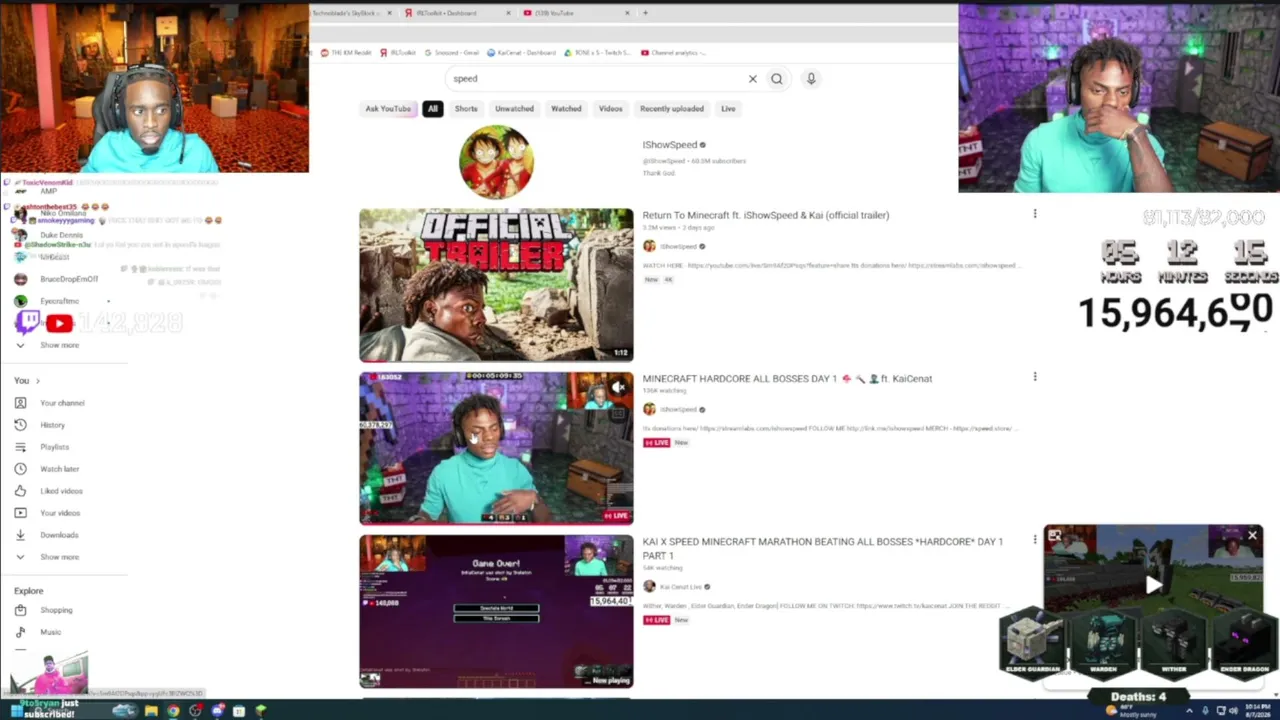The height and width of the screenshot is (720, 1280).
Task: Open the KaiCenat Dashboard bookmark
Action: click(521, 53)
